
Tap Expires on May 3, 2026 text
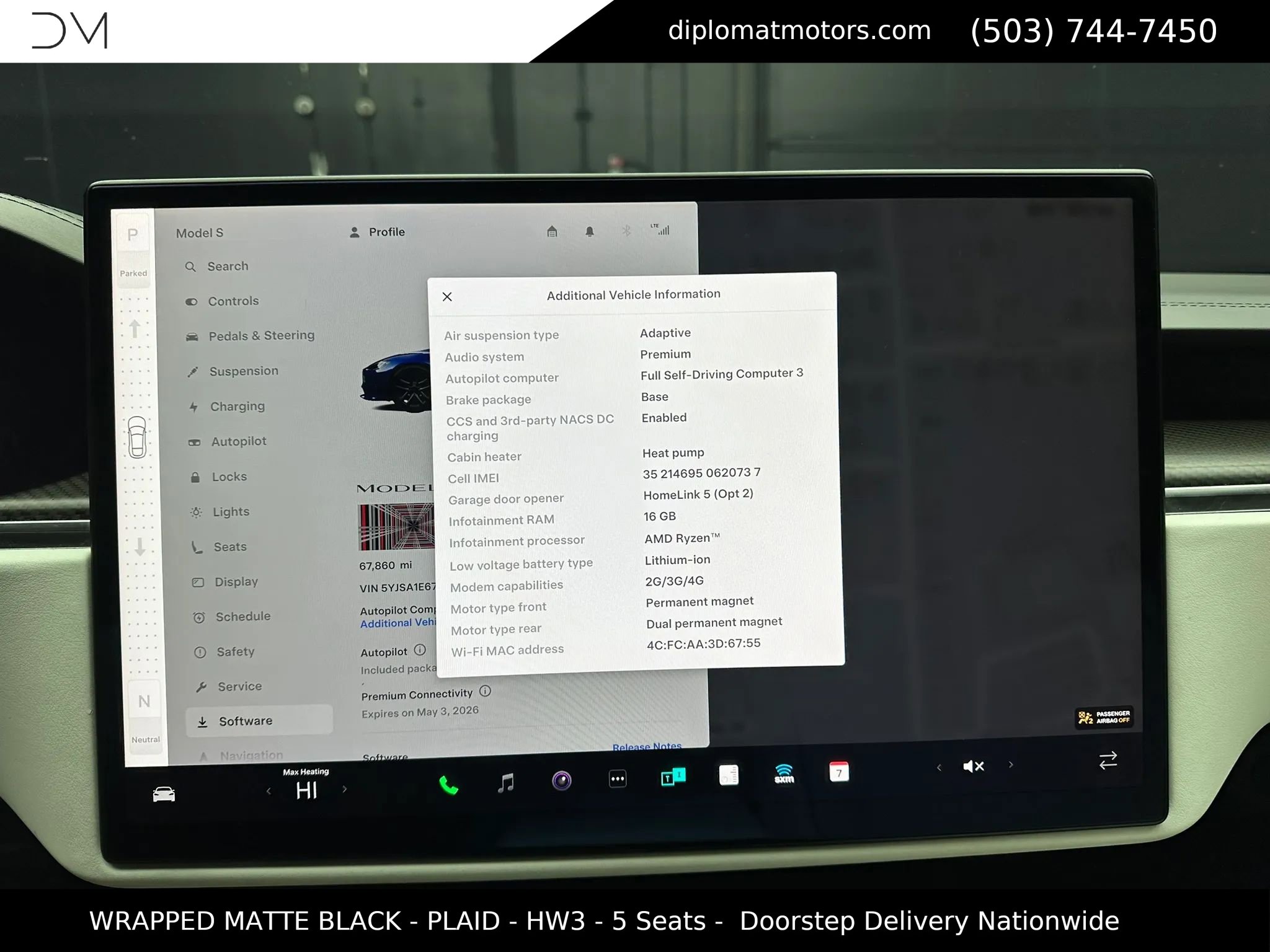[x=420, y=712]
